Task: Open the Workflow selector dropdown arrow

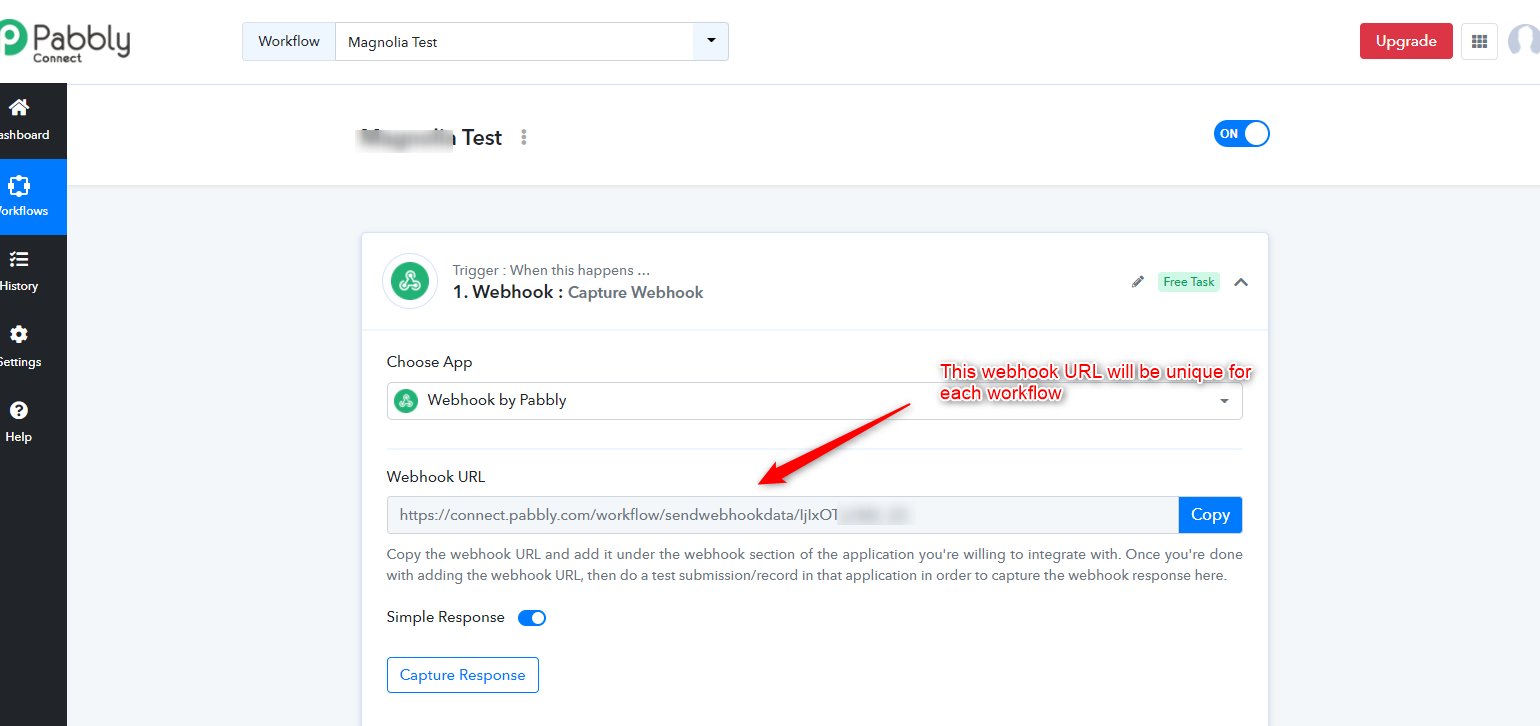Action: pyautogui.click(x=711, y=41)
